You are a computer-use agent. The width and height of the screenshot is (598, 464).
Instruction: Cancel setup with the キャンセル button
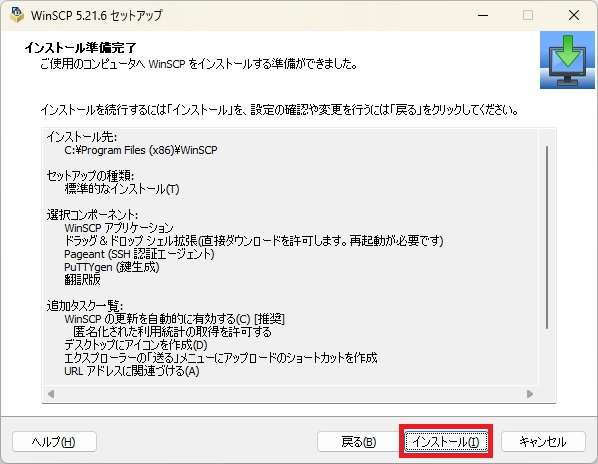tap(543, 442)
